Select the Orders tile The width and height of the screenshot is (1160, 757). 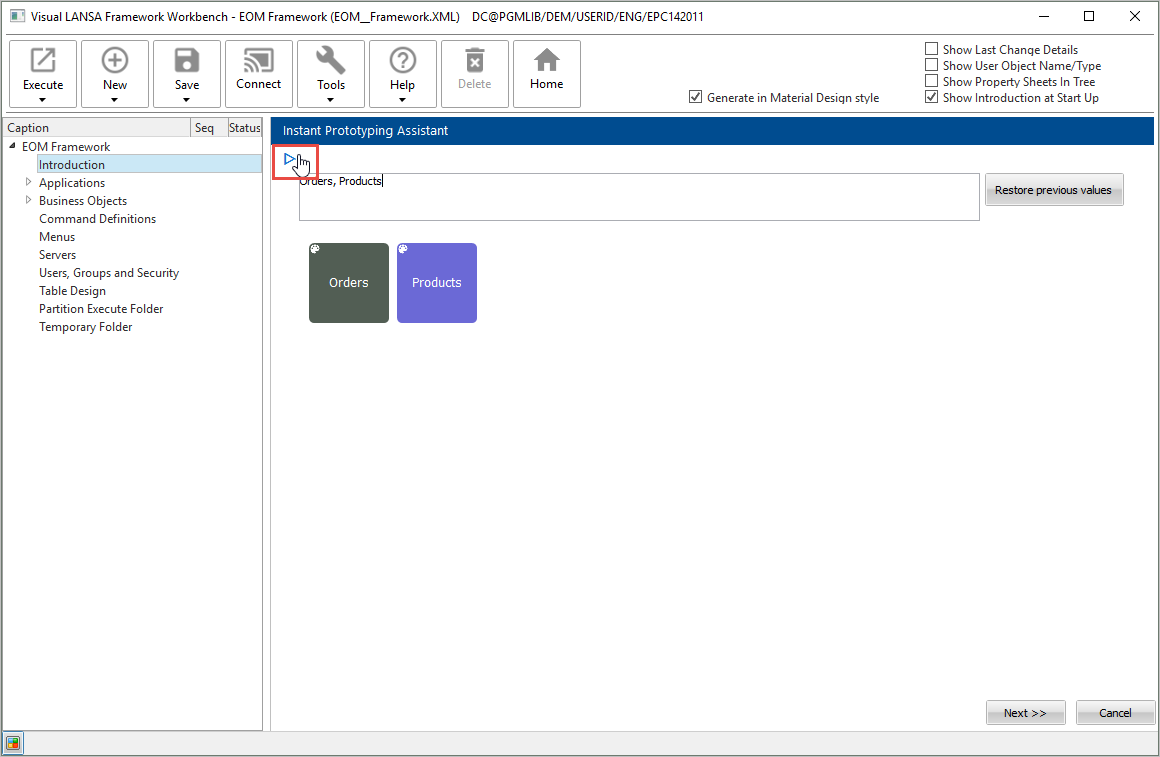coord(348,283)
